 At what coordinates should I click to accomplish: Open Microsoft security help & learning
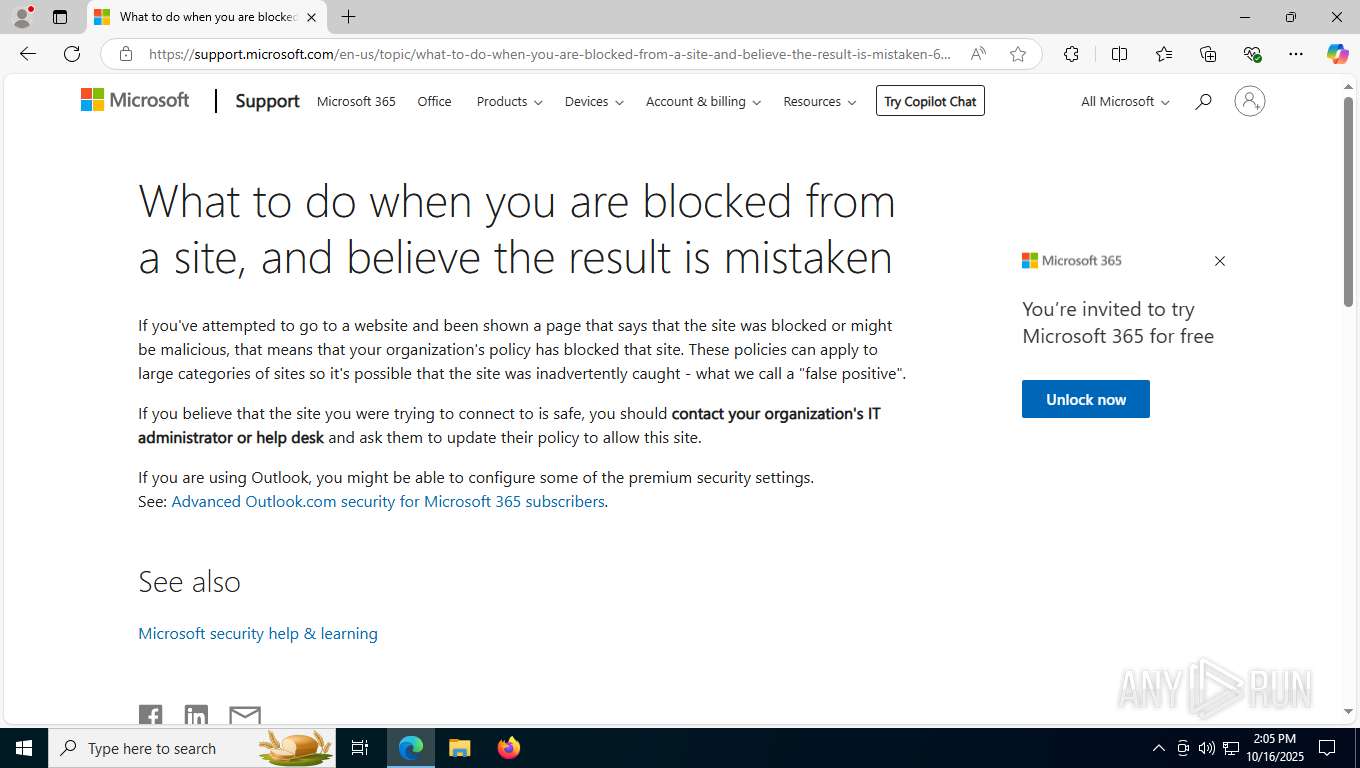pos(258,633)
